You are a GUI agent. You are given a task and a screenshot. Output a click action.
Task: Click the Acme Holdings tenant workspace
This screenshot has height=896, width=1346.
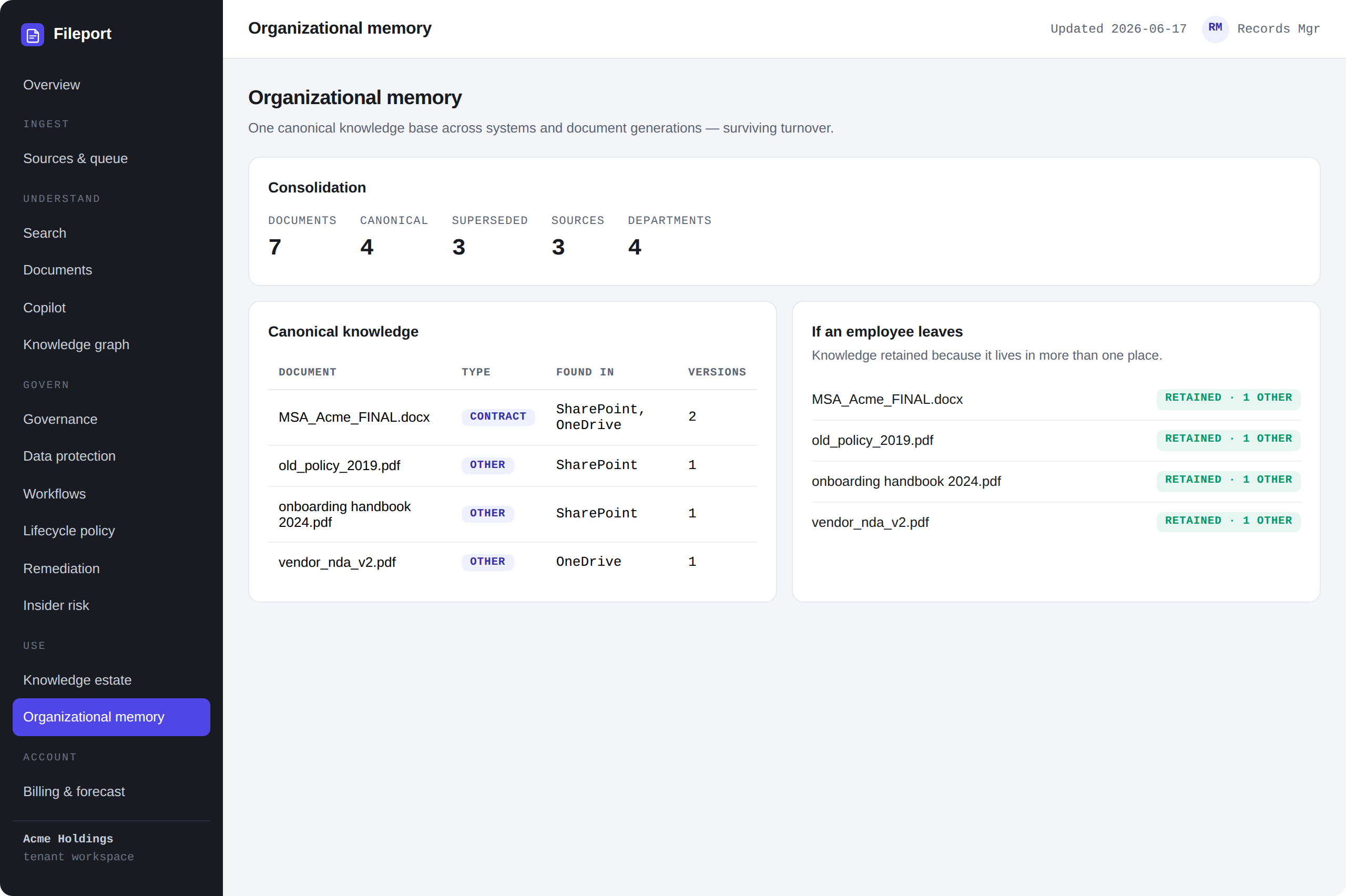tap(79, 848)
